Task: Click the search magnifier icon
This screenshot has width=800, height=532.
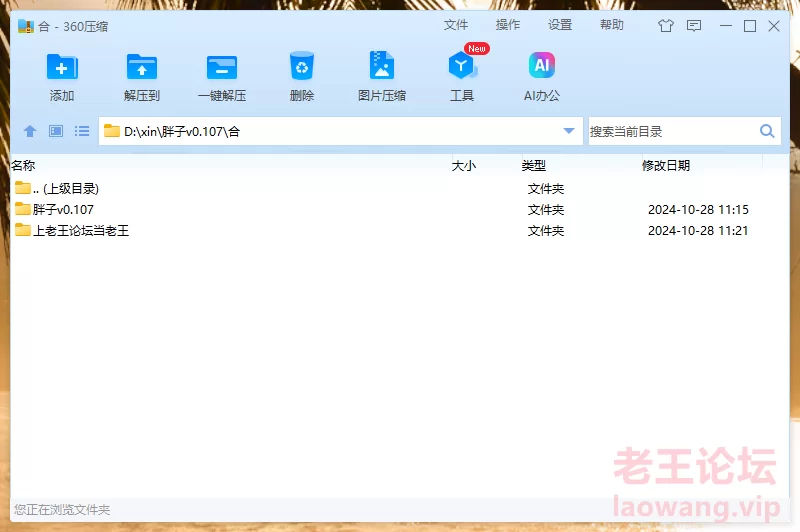Action: click(x=766, y=131)
